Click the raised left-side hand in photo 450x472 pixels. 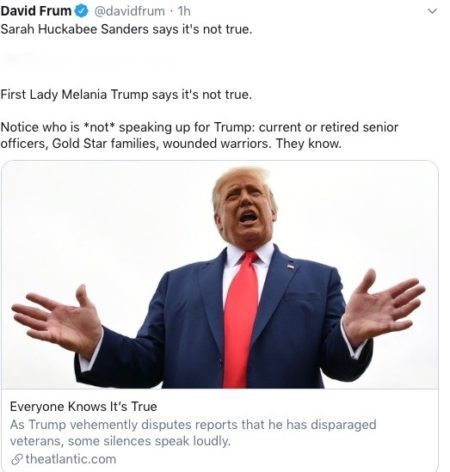[57, 321]
